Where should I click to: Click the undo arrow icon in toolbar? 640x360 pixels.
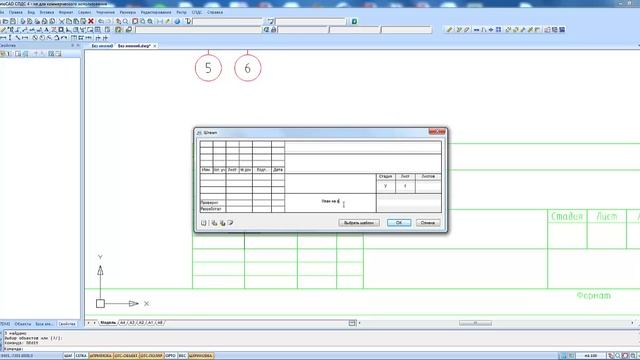(101, 21)
